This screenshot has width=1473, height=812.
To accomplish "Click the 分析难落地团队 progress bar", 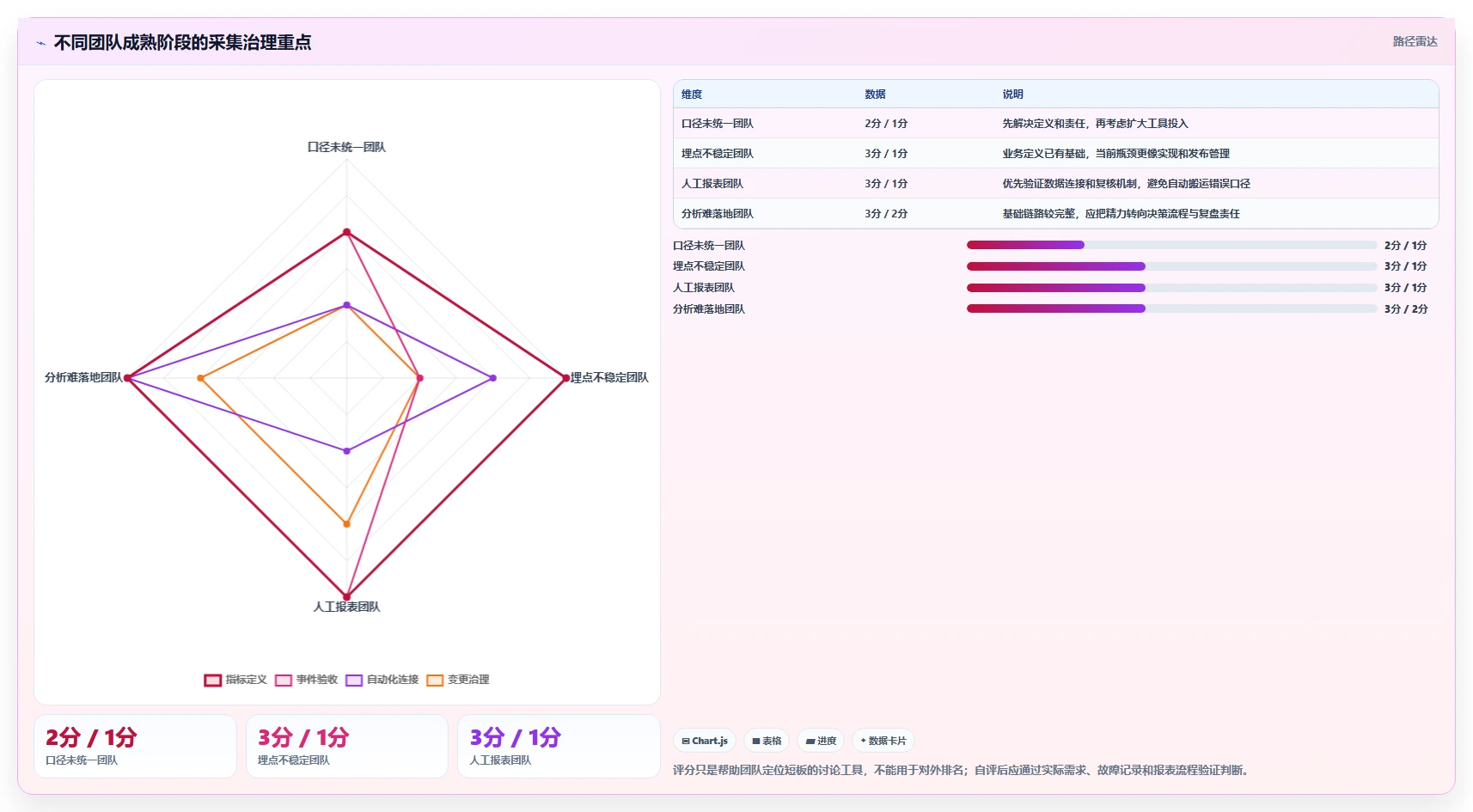I will click(x=1171, y=308).
